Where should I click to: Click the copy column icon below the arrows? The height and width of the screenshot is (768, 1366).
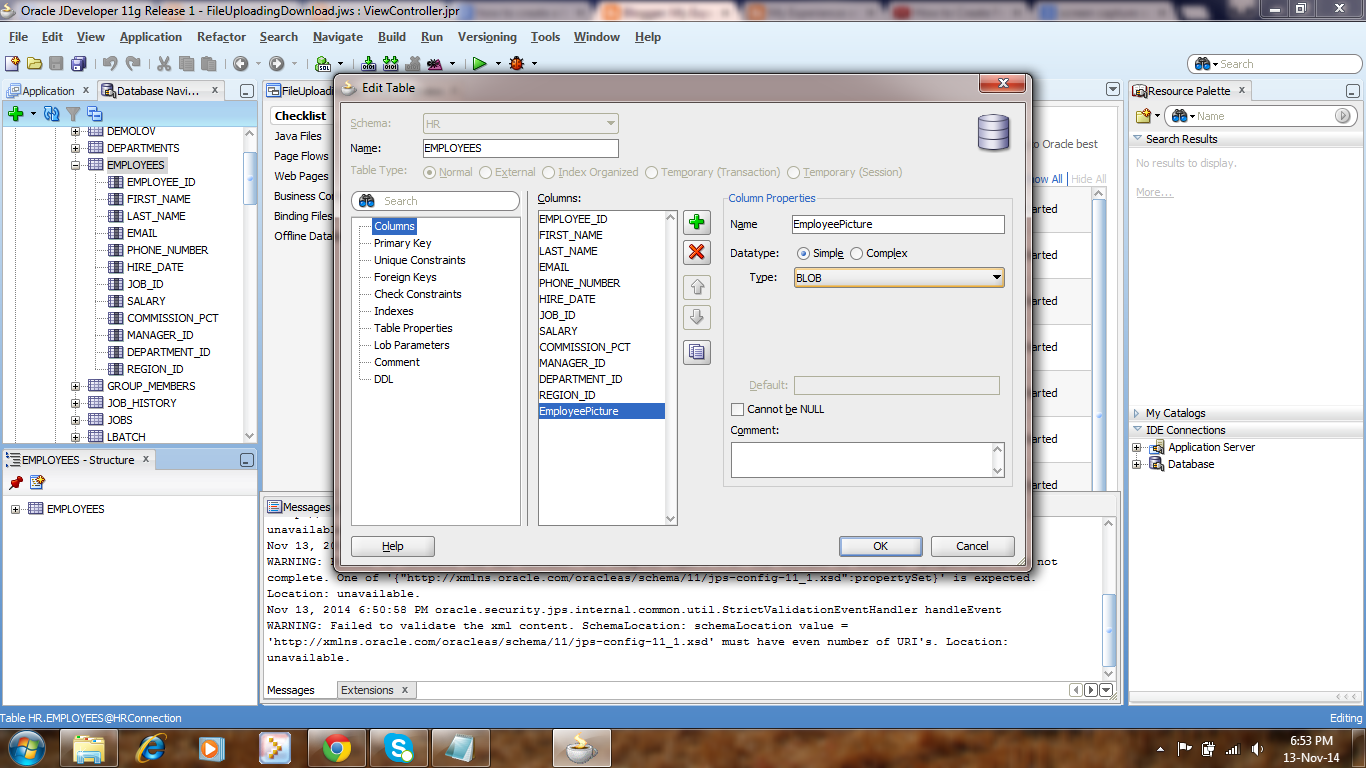click(697, 352)
